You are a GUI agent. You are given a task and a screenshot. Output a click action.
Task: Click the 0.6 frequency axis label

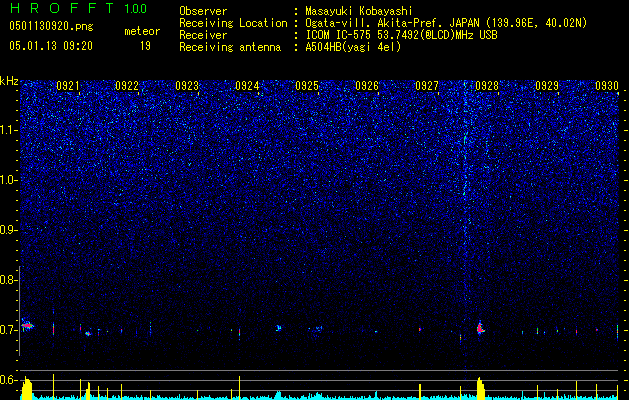pyautogui.click(x=9, y=380)
